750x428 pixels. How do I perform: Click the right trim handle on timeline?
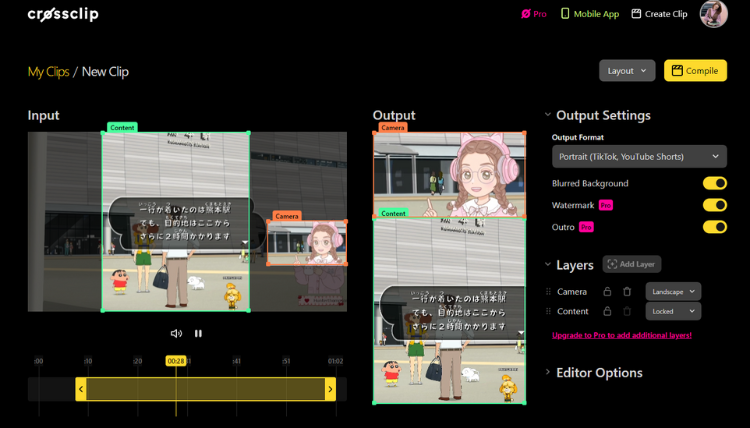point(330,389)
